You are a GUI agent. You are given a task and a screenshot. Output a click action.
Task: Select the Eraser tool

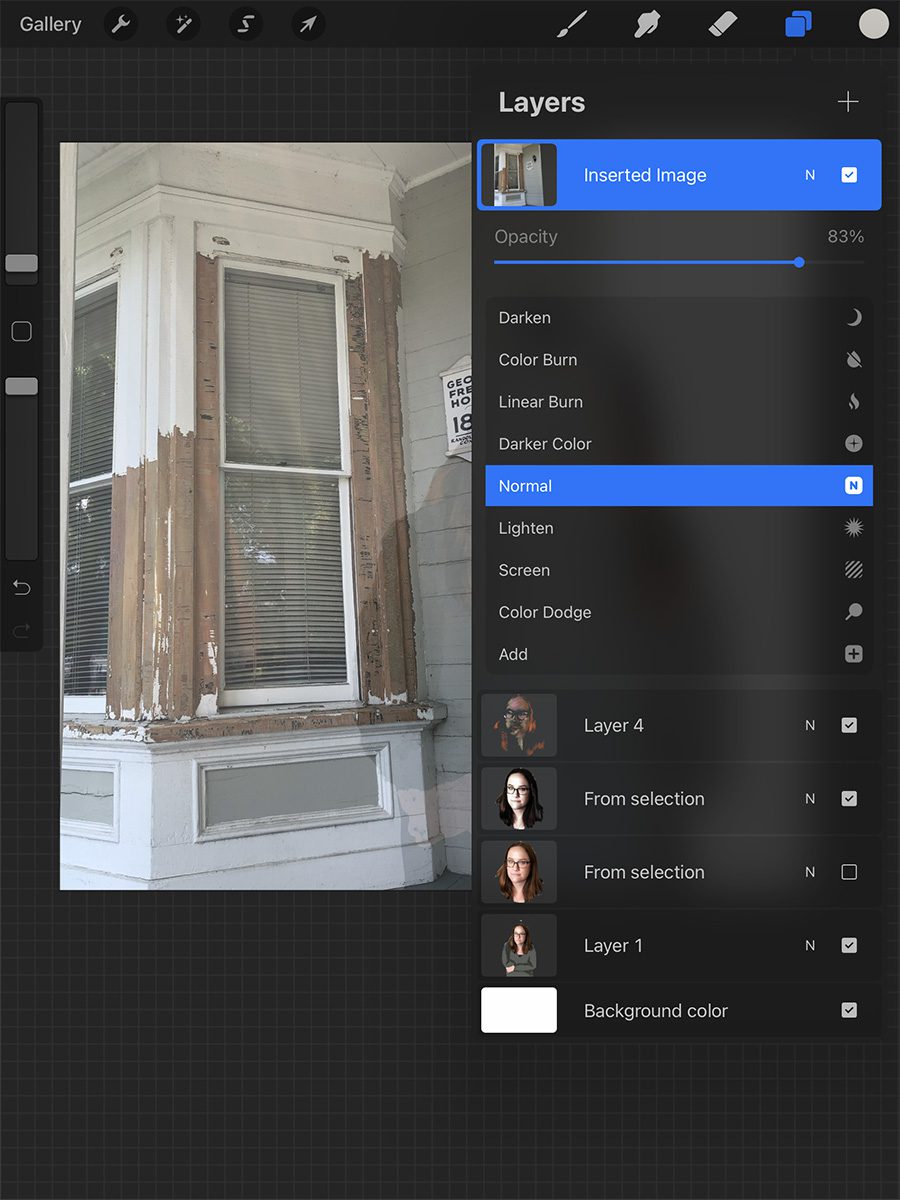pyautogui.click(x=722, y=24)
